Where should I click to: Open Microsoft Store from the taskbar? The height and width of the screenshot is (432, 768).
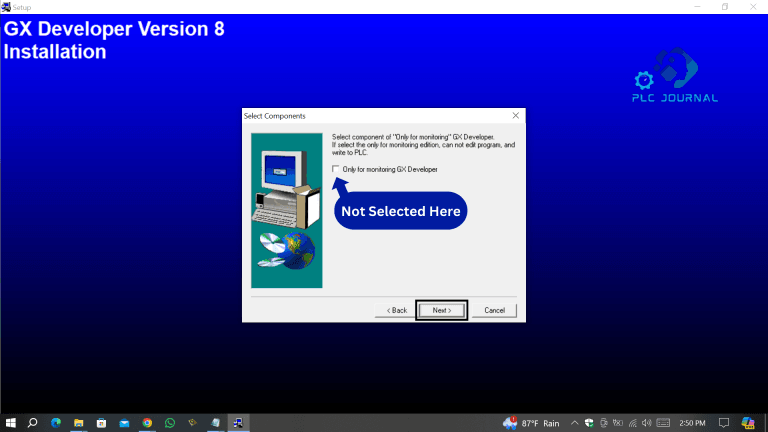coord(101,422)
